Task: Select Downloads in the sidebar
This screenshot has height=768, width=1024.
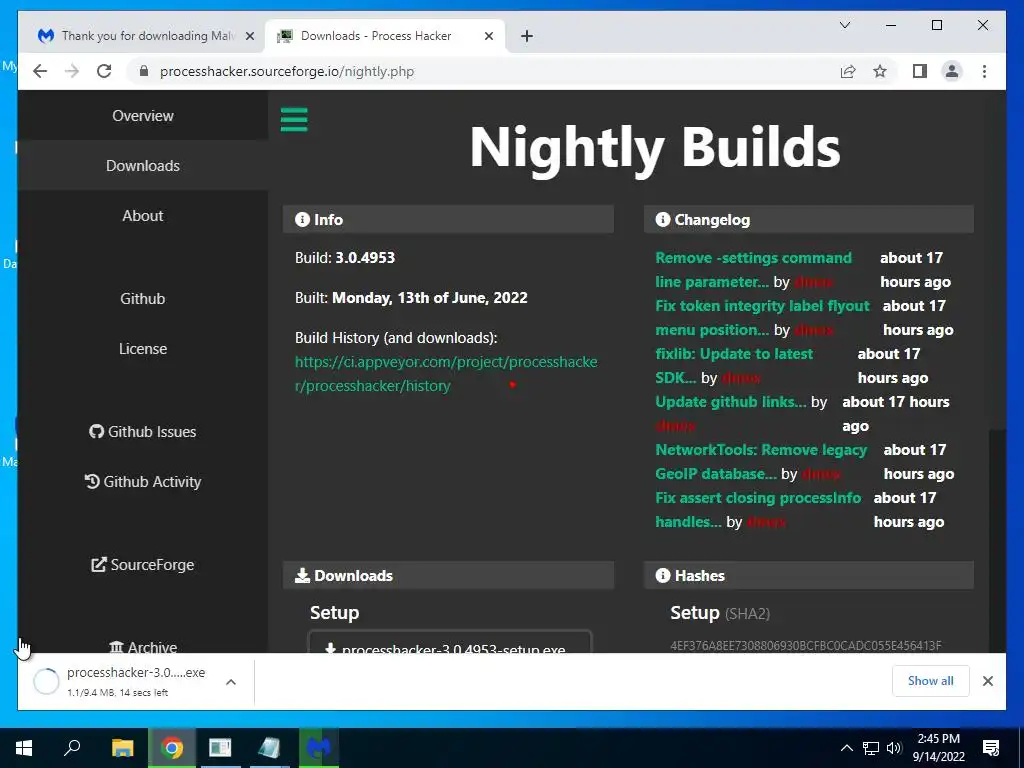Action: [142, 166]
